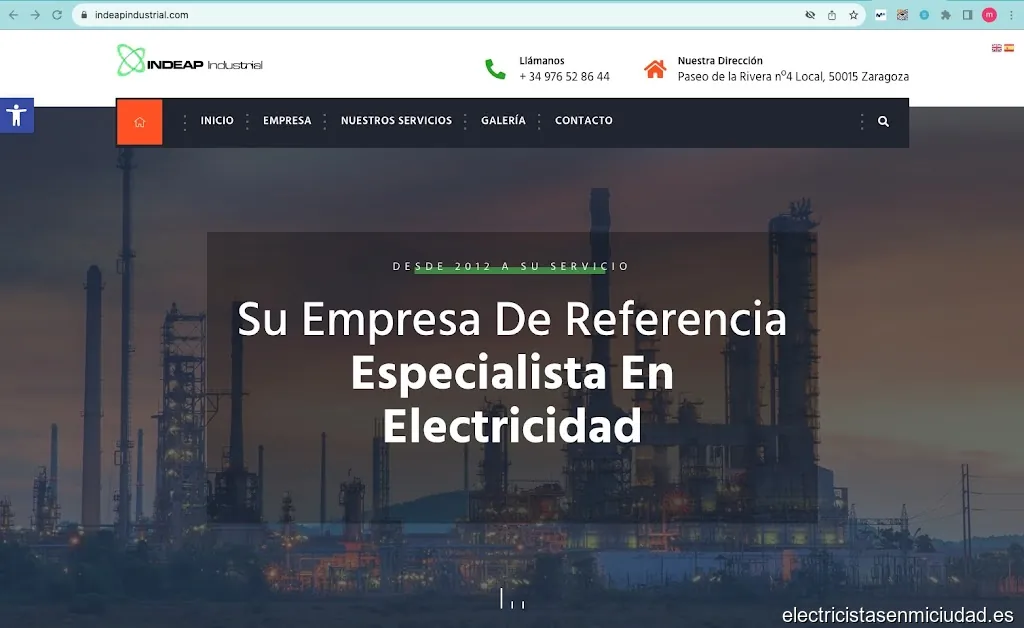Select EMPRESA in the navigation menu
The image size is (1024, 628).
click(287, 120)
